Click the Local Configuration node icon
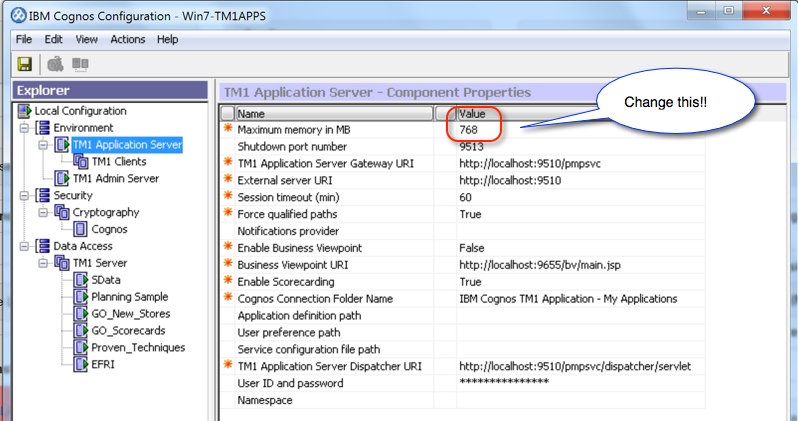798x421 pixels. [x=24, y=111]
